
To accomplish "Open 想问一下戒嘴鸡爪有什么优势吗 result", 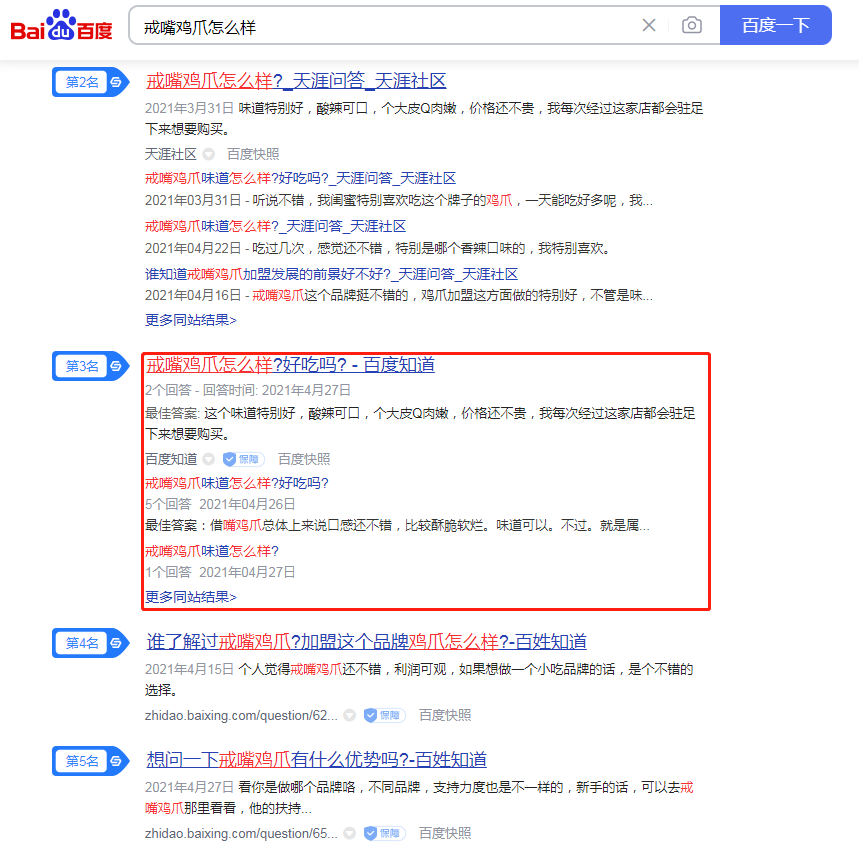I will coord(316,760).
